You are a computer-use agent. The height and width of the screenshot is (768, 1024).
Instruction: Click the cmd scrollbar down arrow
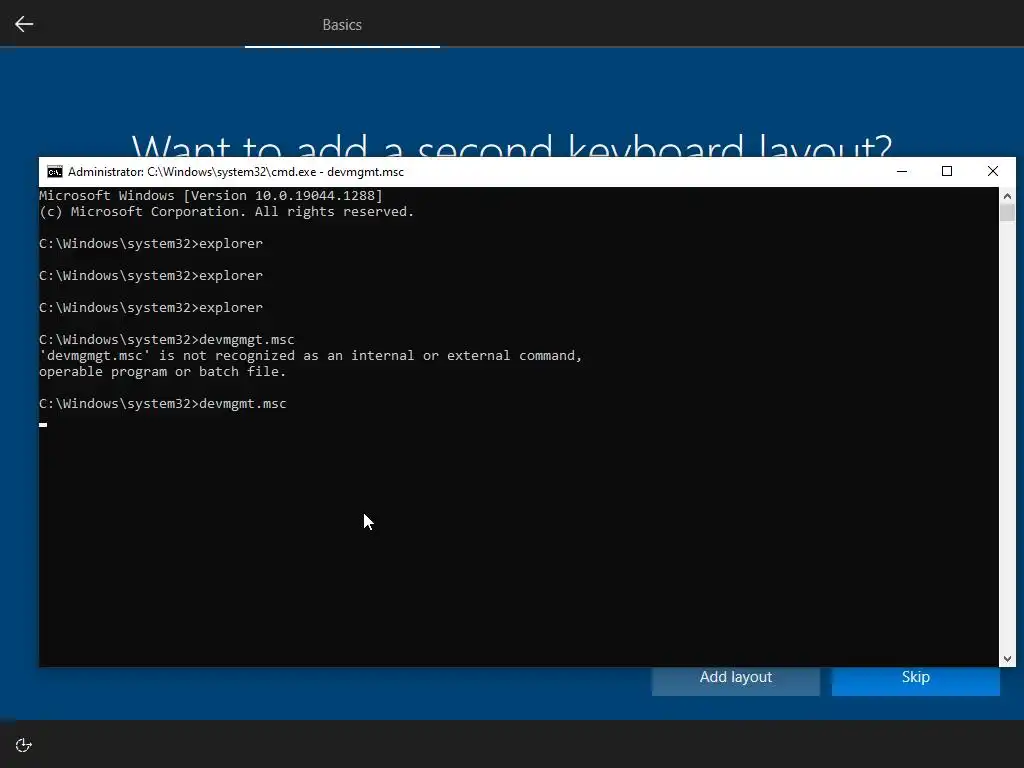click(1007, 659)
